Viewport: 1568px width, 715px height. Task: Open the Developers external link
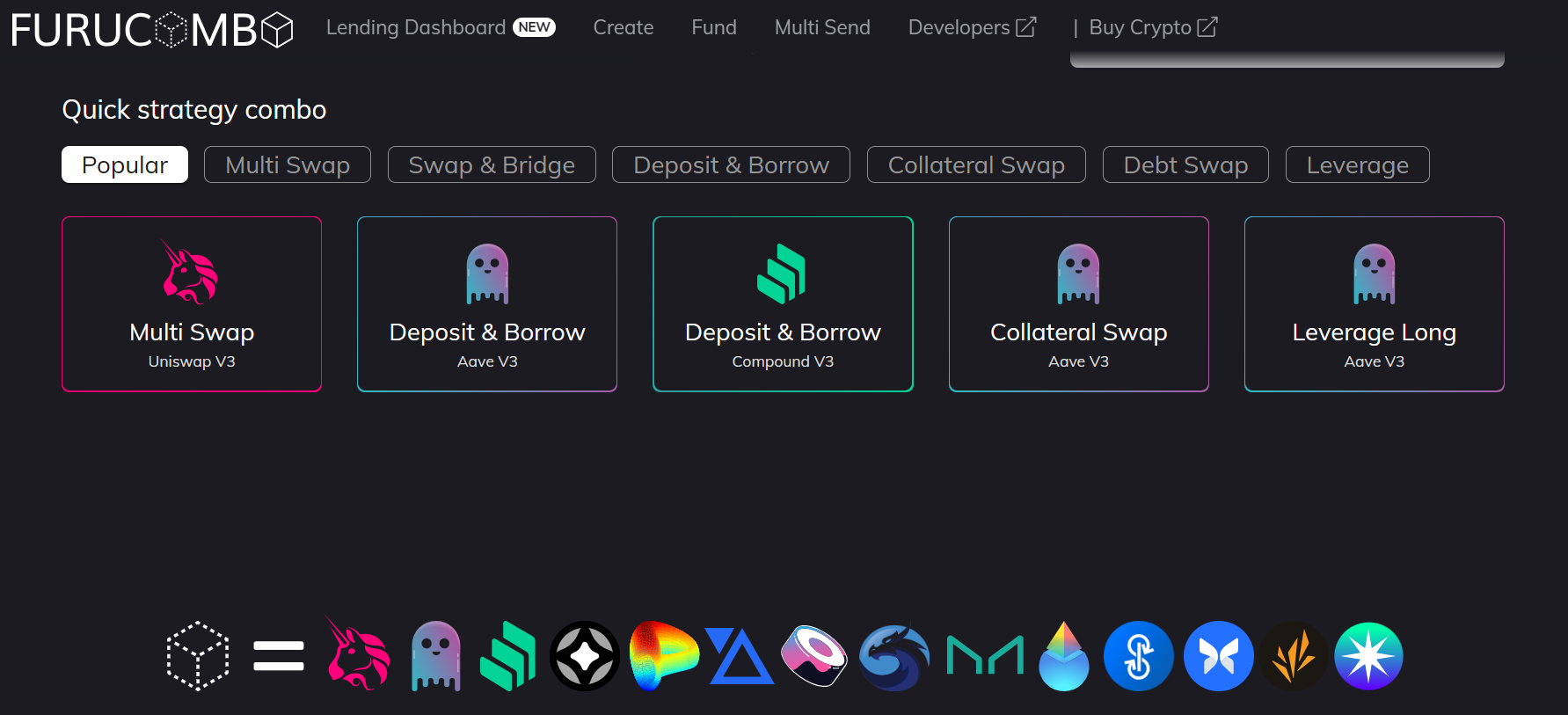(x=973, y=27)
